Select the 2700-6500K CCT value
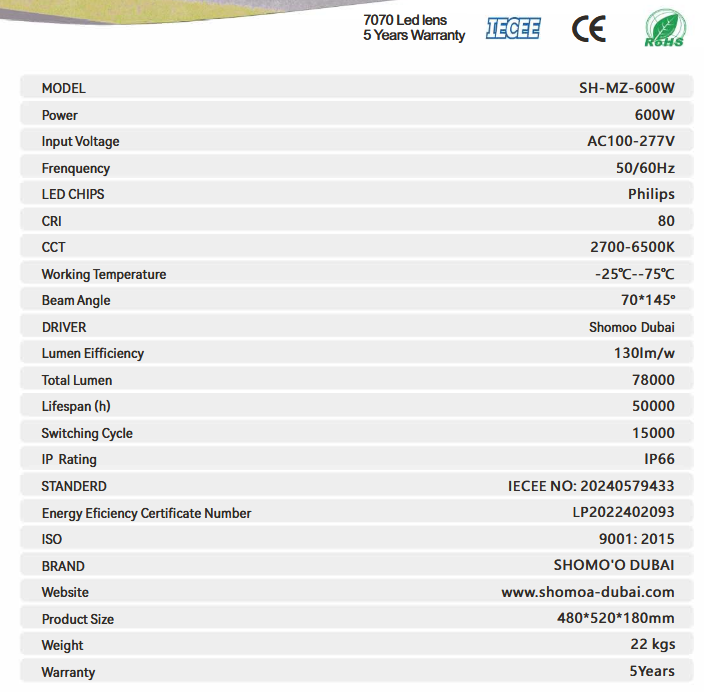This screenshot has width=704, height=692. click(x=632, y=247)
